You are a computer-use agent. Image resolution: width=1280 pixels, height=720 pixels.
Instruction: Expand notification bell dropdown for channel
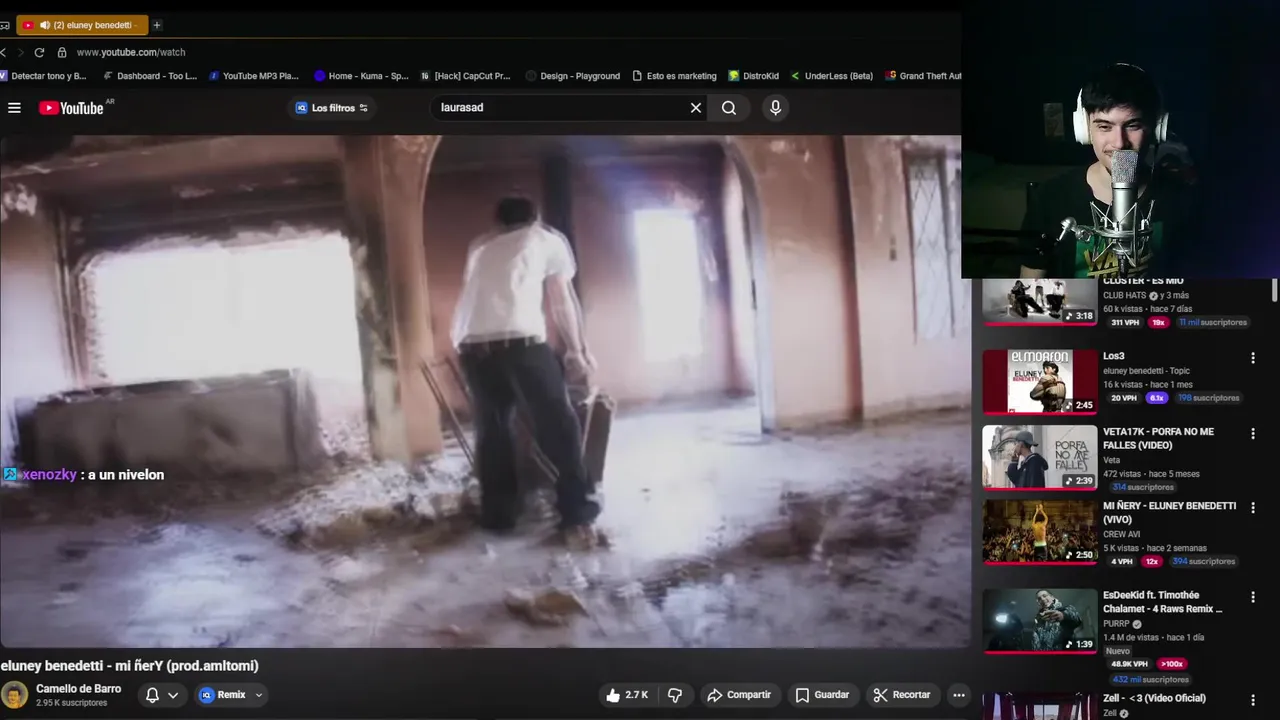click(173, 695)
